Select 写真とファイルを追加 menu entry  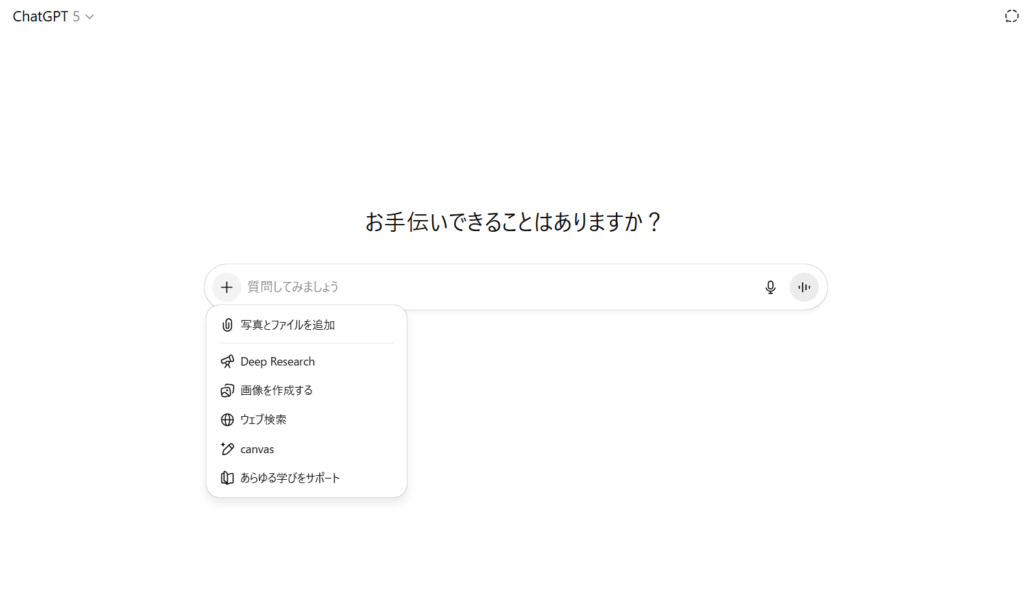pyautogui.click(x=306, y=325)
